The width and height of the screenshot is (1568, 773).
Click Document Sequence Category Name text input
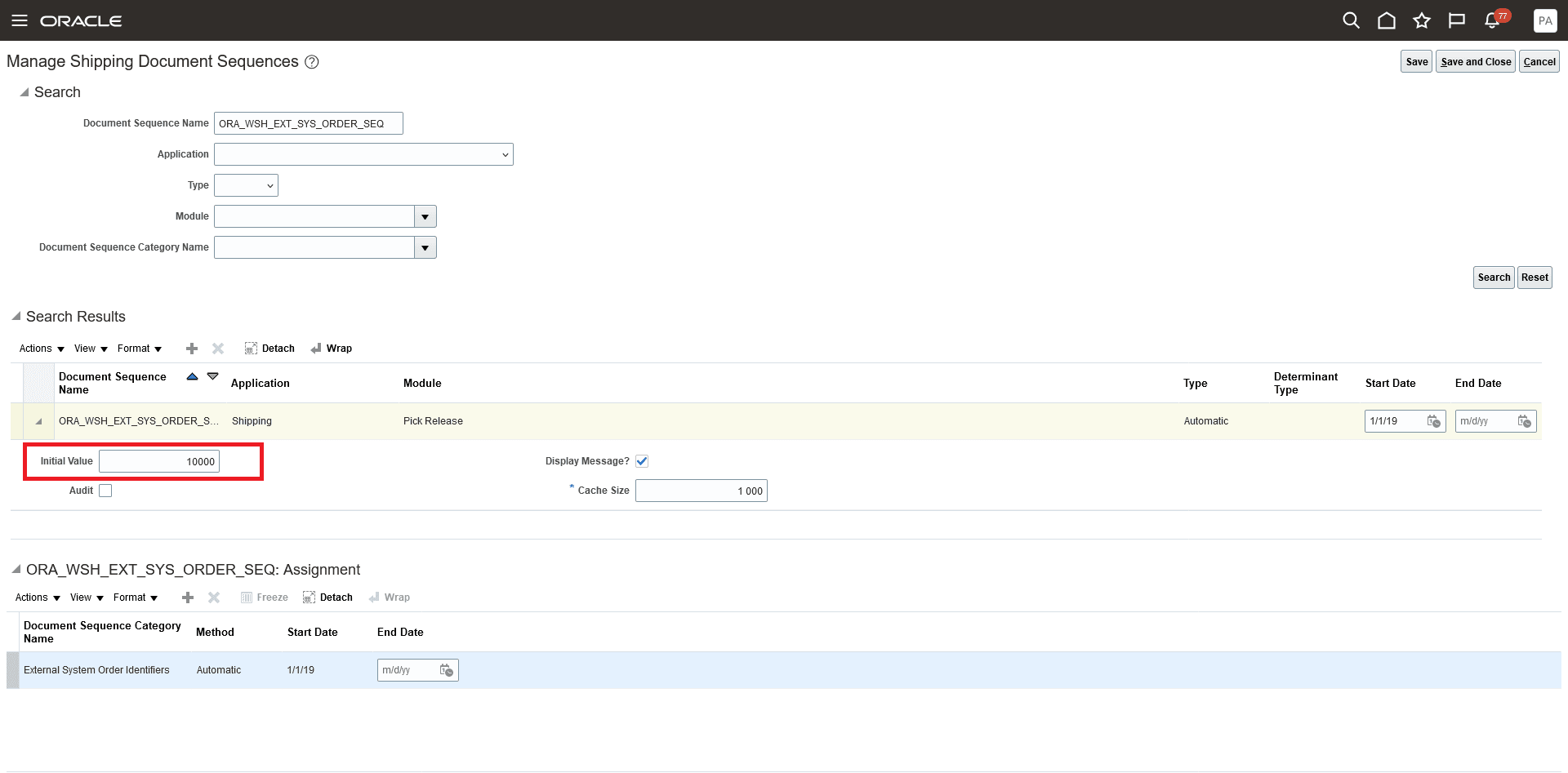[314, 247]
